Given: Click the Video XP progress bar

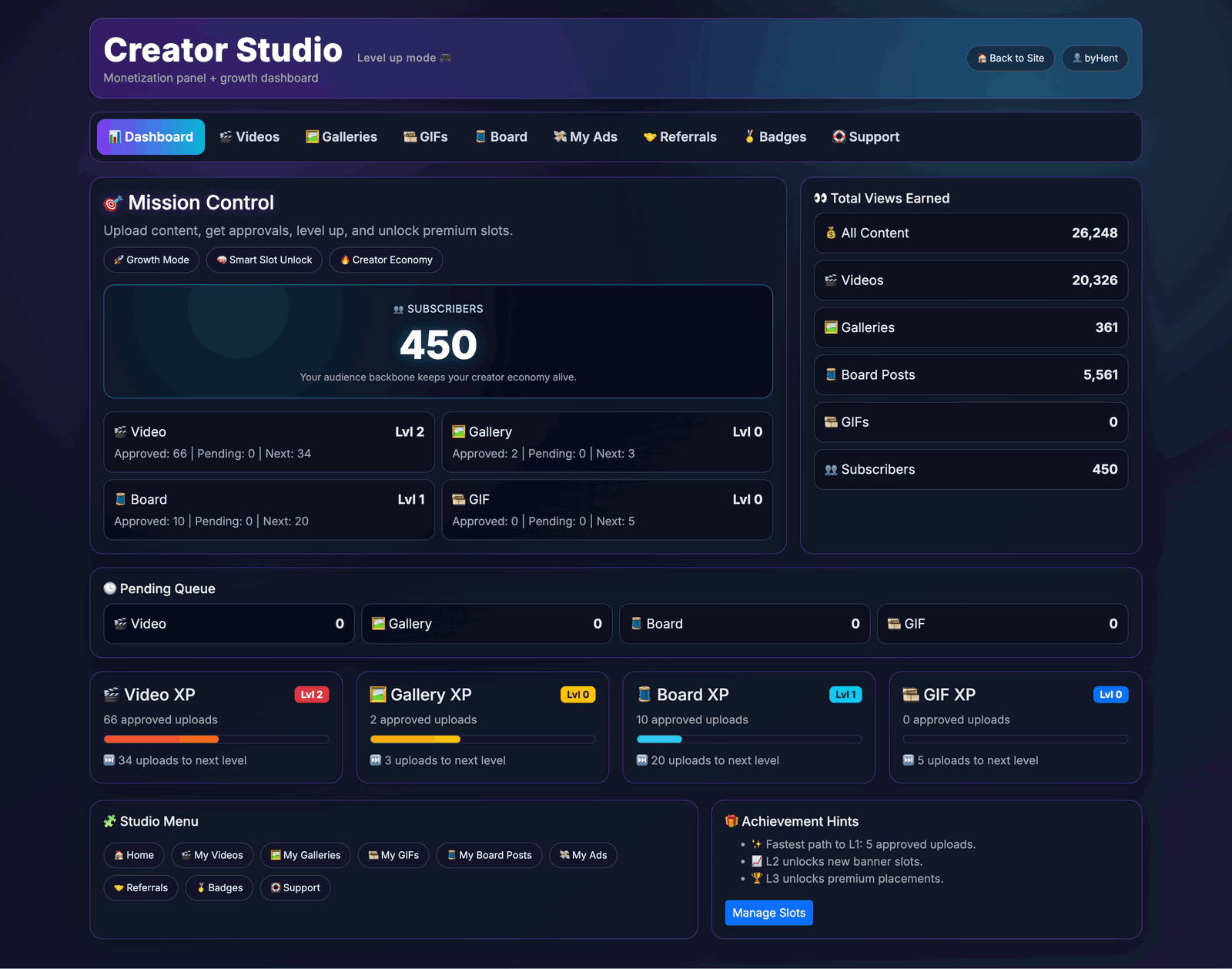Looking at the screenshot, I should pos(216,739).
